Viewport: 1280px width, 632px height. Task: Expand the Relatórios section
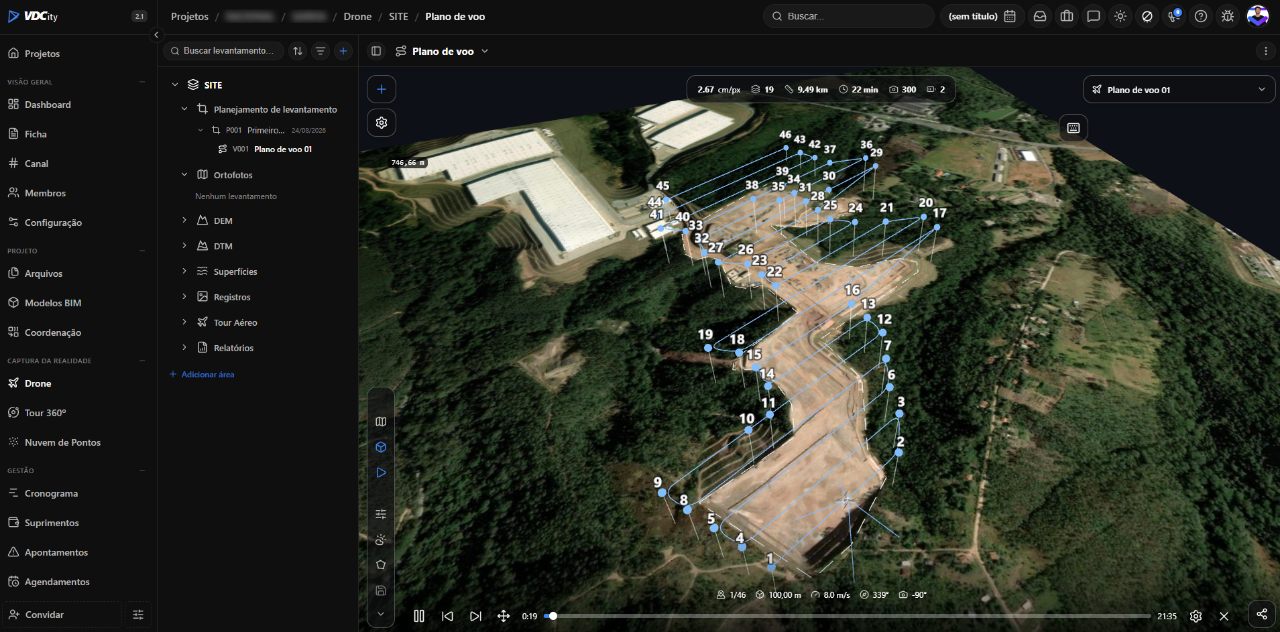coord(185,348)
